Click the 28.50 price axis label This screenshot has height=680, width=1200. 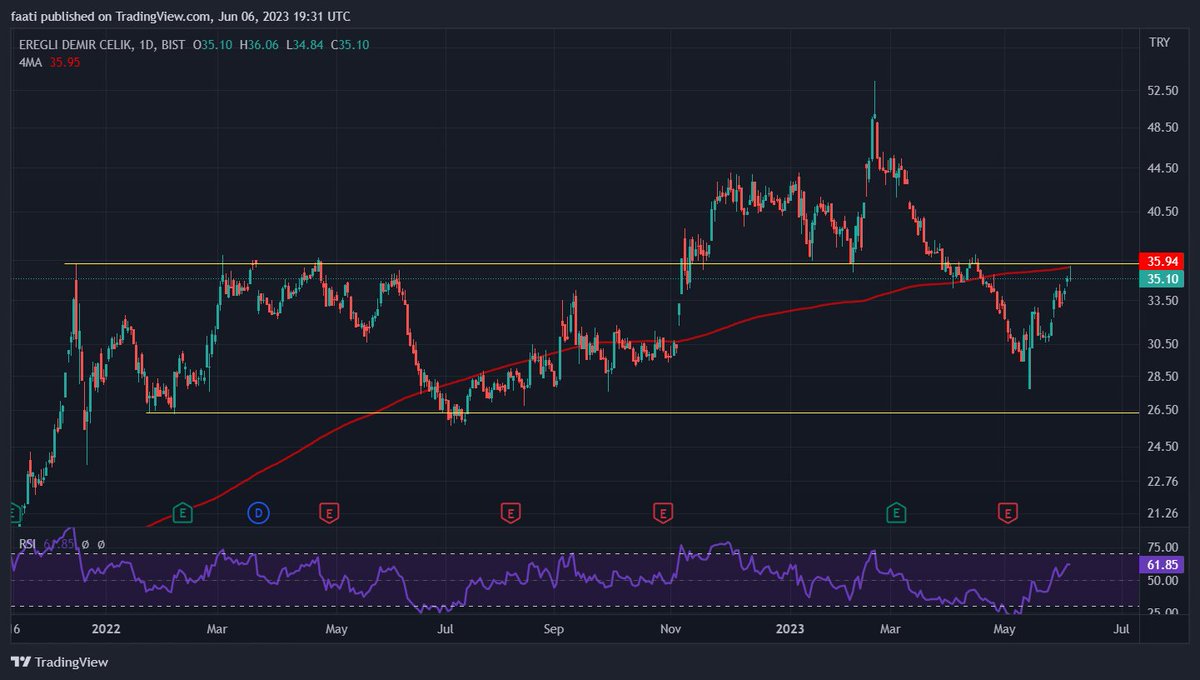click(x=1162, y=377)
